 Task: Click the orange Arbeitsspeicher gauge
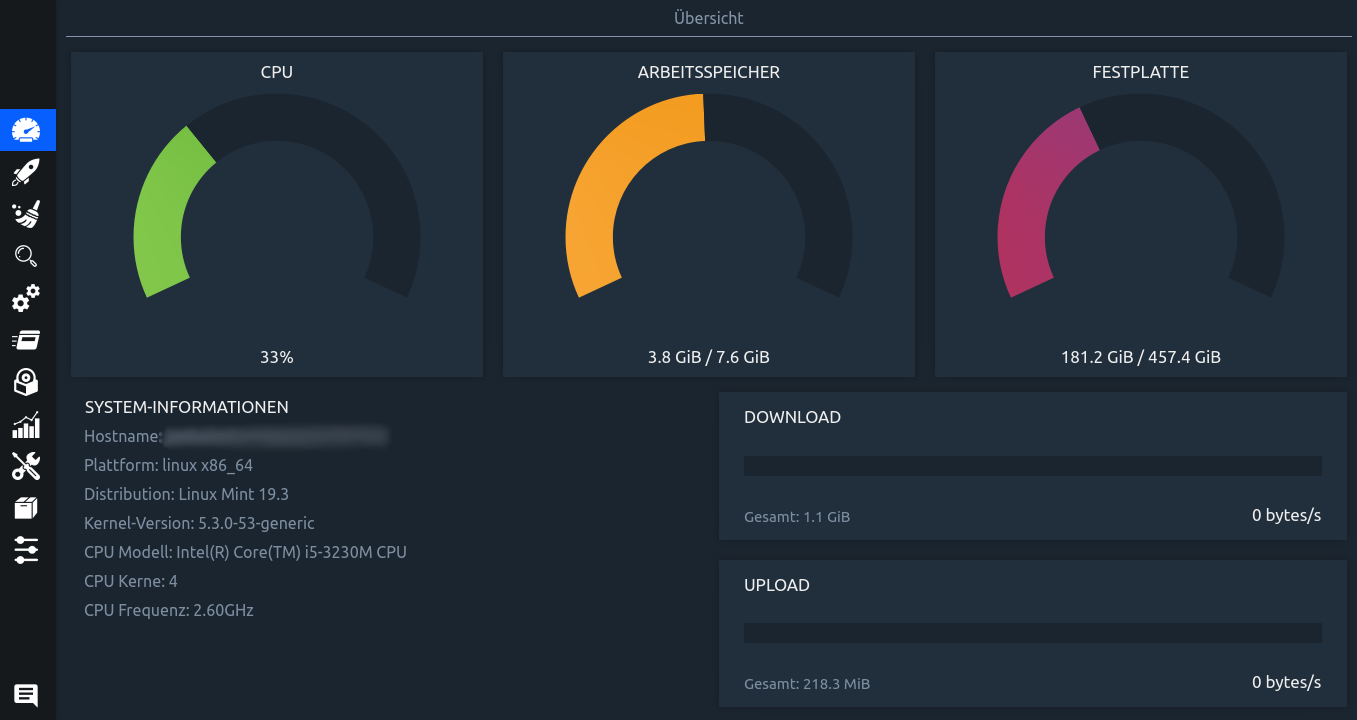(709, 197)
